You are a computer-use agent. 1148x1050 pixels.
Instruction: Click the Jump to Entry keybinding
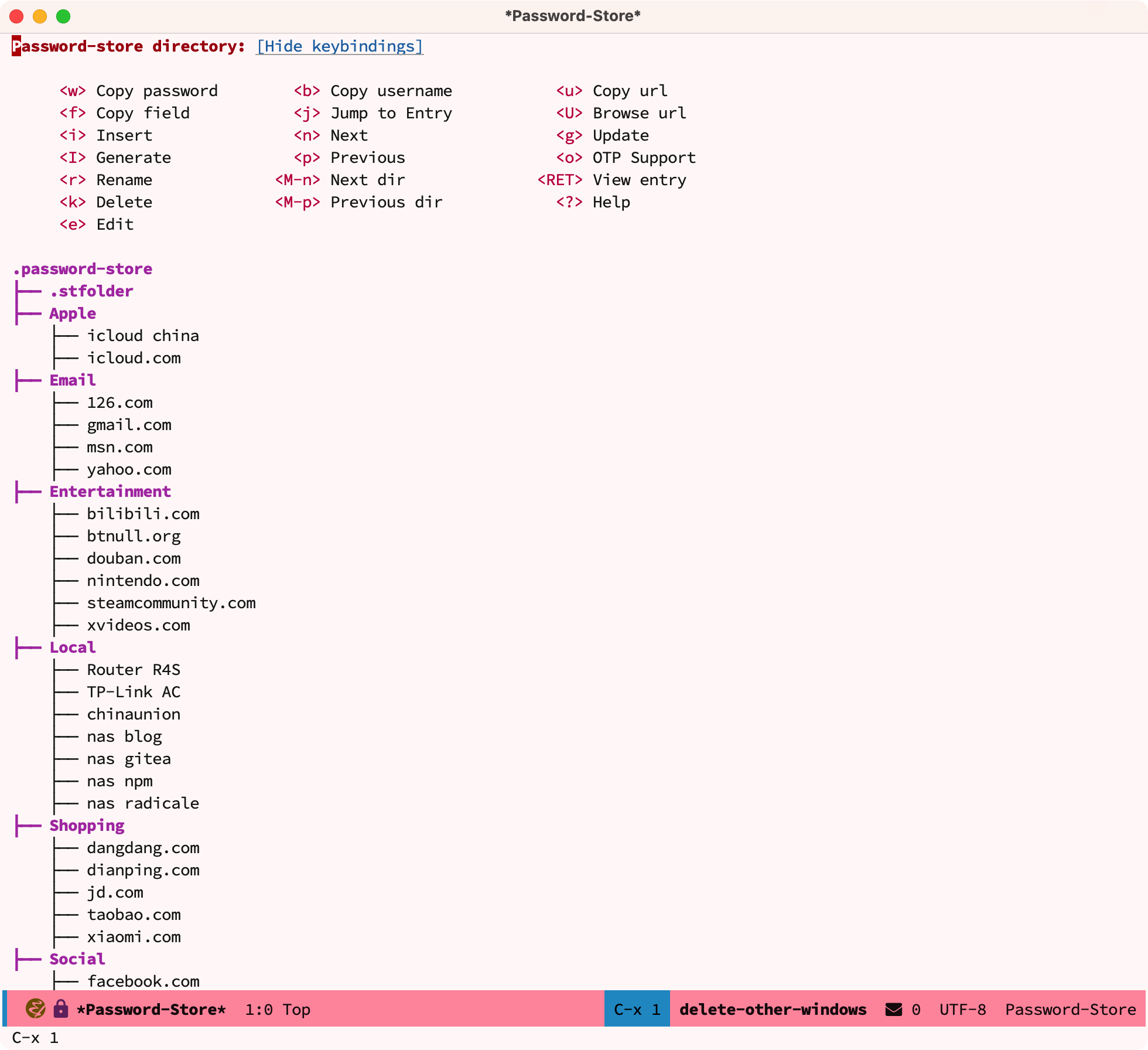(x=373, y=113)
